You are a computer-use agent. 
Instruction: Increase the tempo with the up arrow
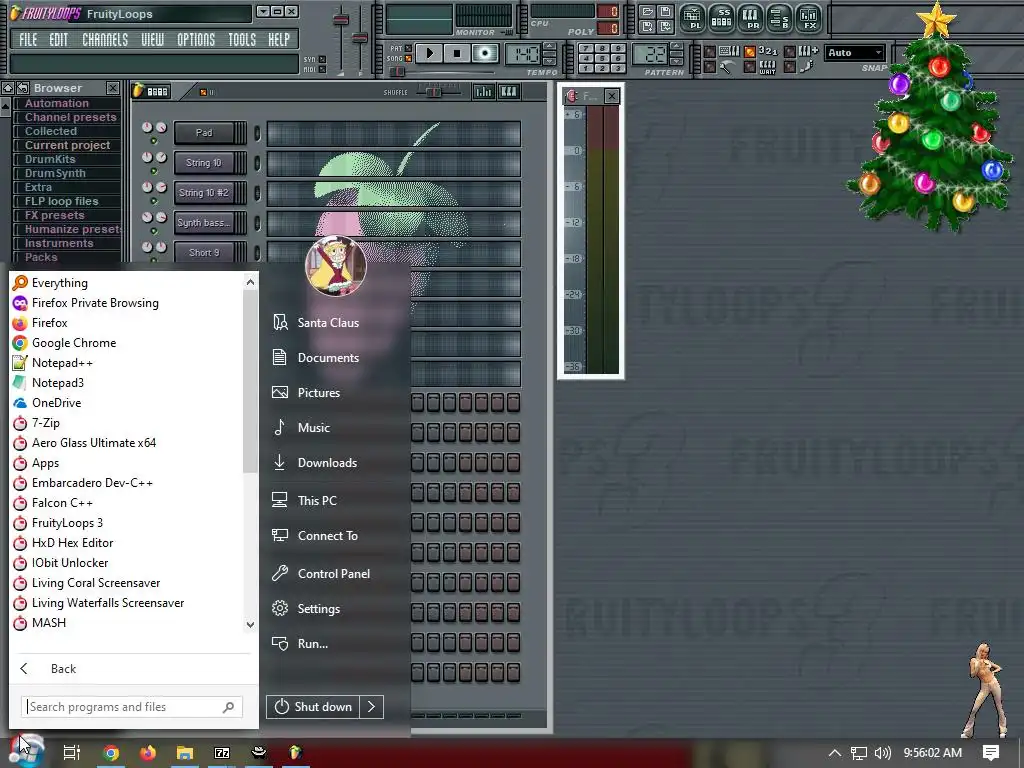[x=550, y=47]
